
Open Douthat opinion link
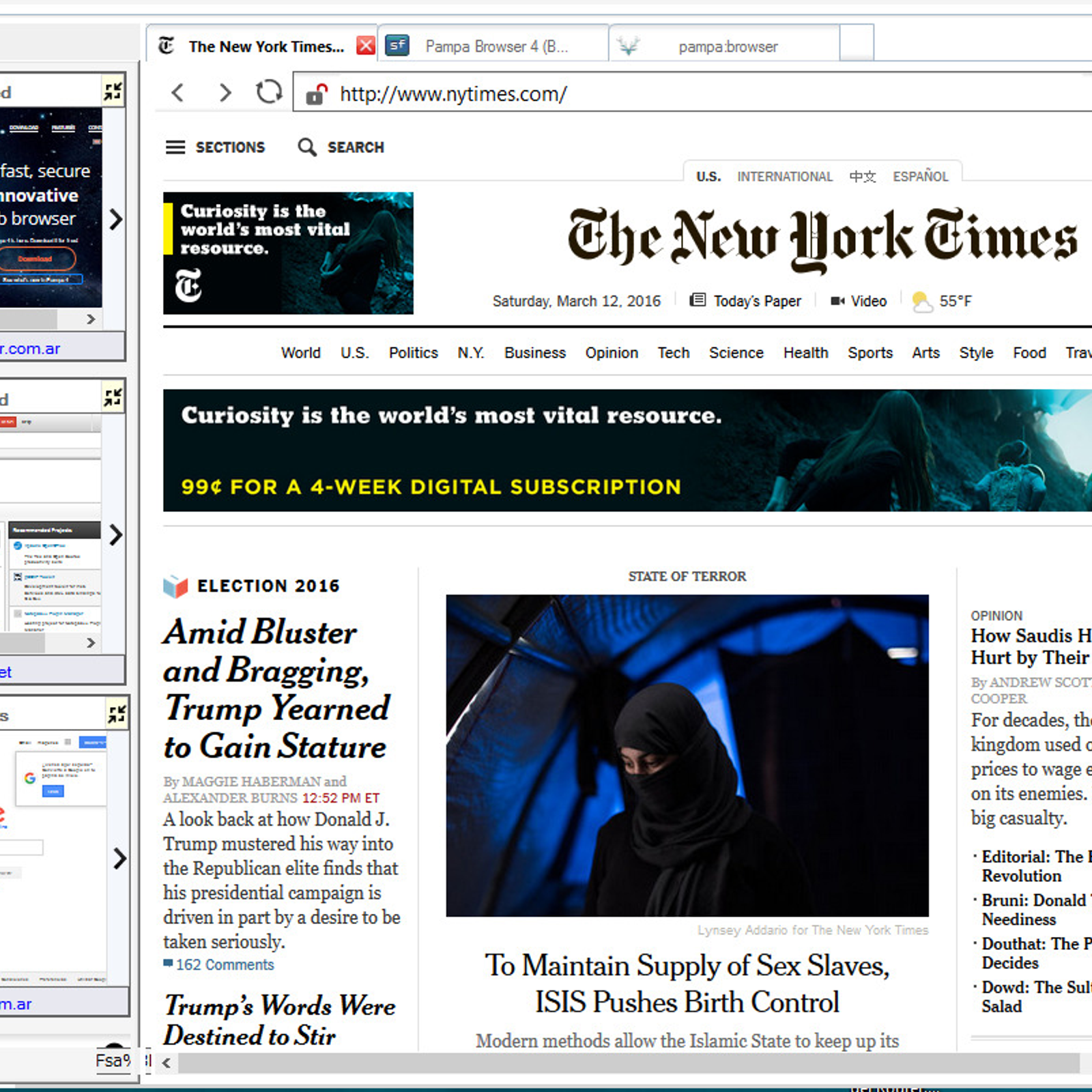[1036, 953]
